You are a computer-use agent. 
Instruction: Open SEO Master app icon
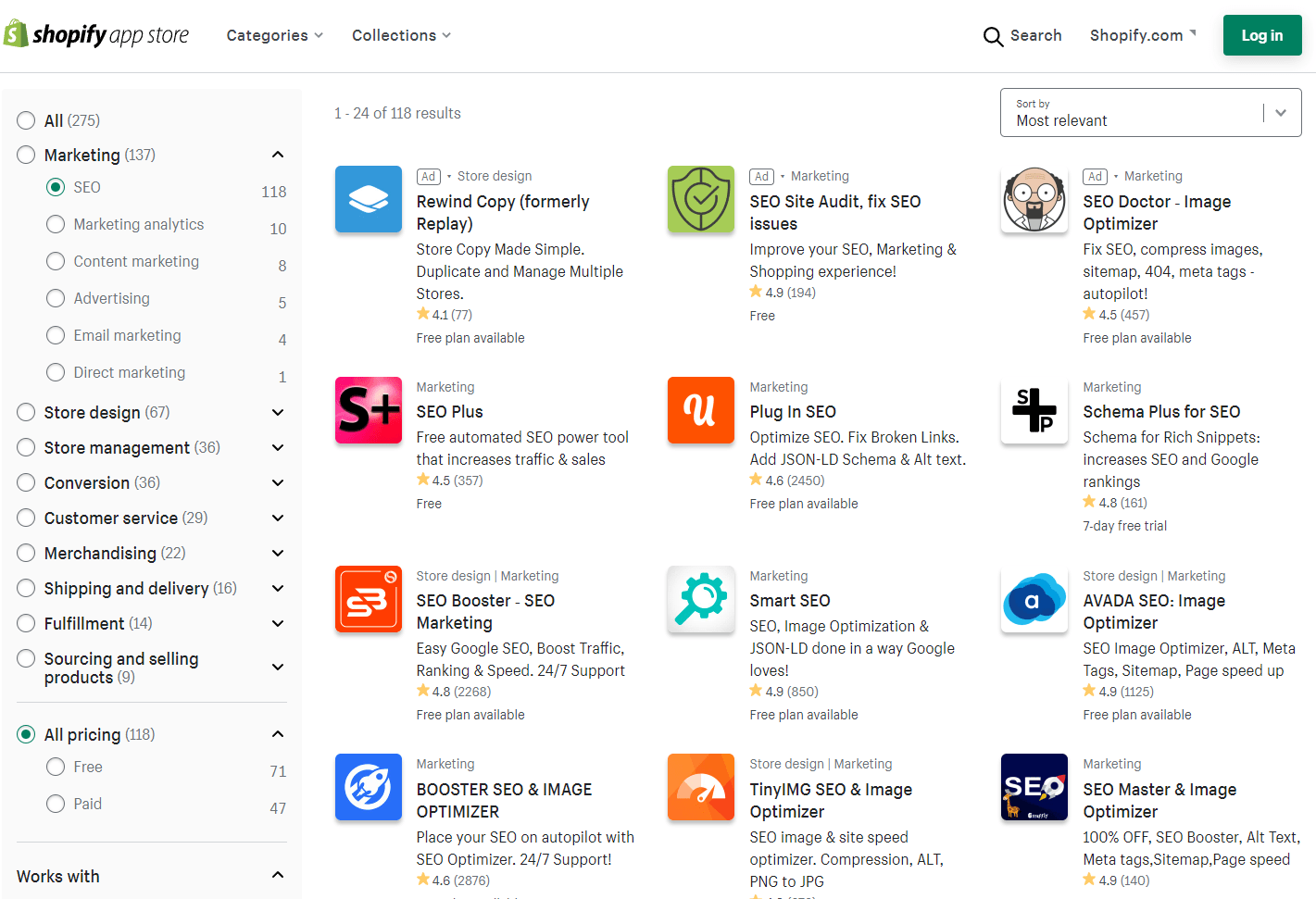(1034, 787)
